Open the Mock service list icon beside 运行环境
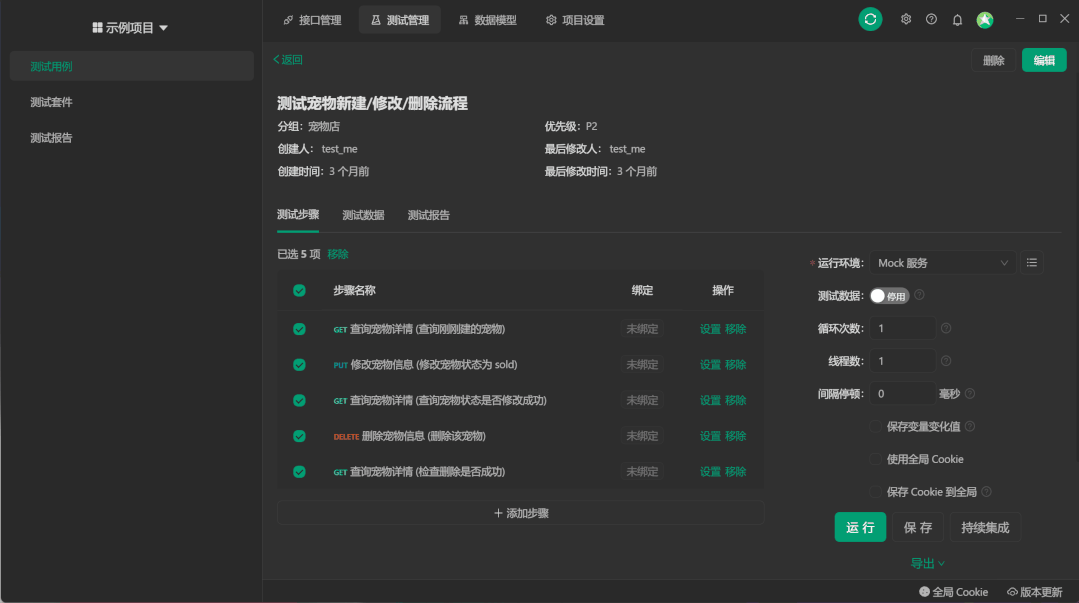Image resolution: width=1079 pixels, height=603 pixels. (1031, 262)
